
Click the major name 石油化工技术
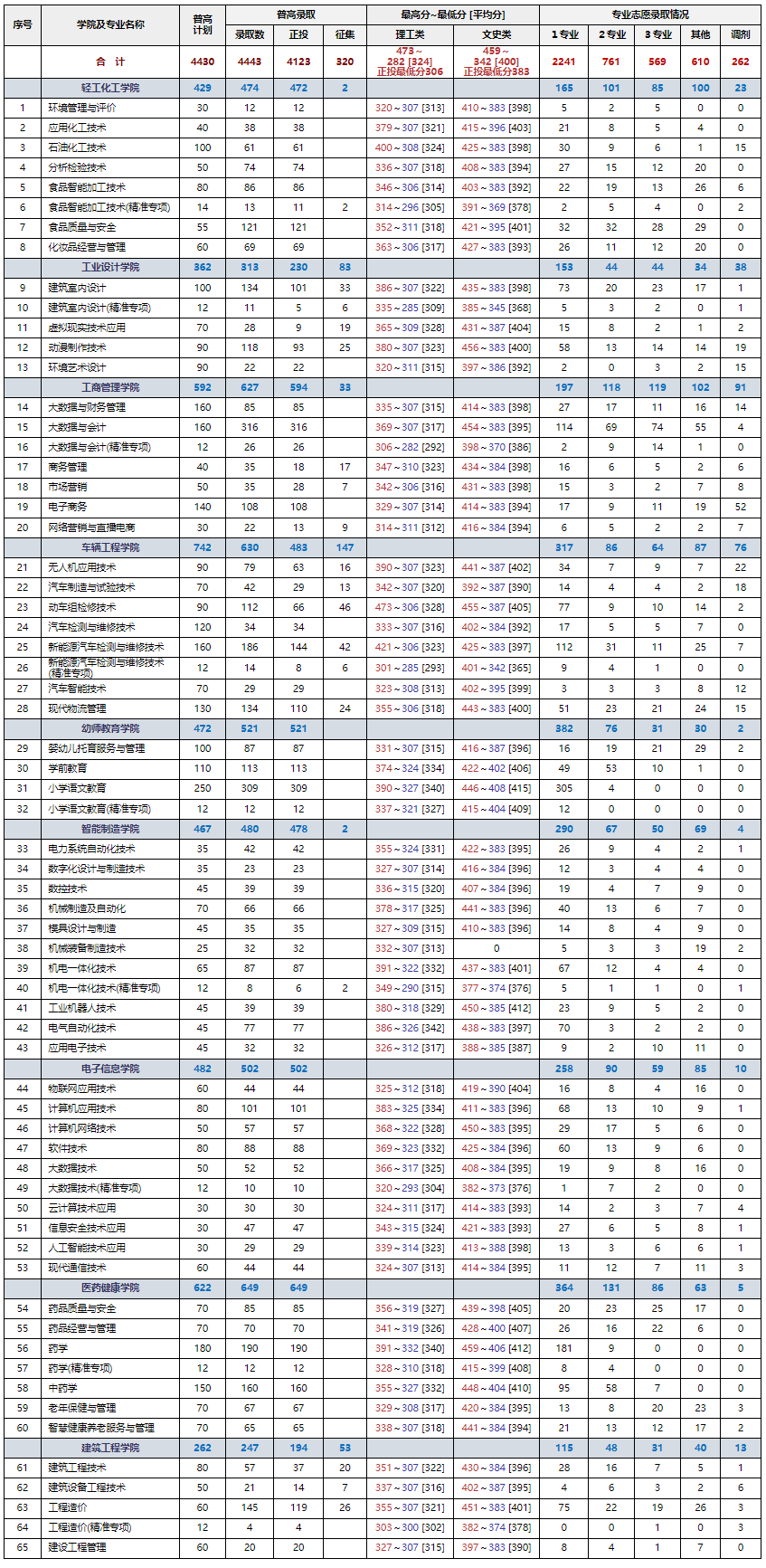(x=77, y=147)
